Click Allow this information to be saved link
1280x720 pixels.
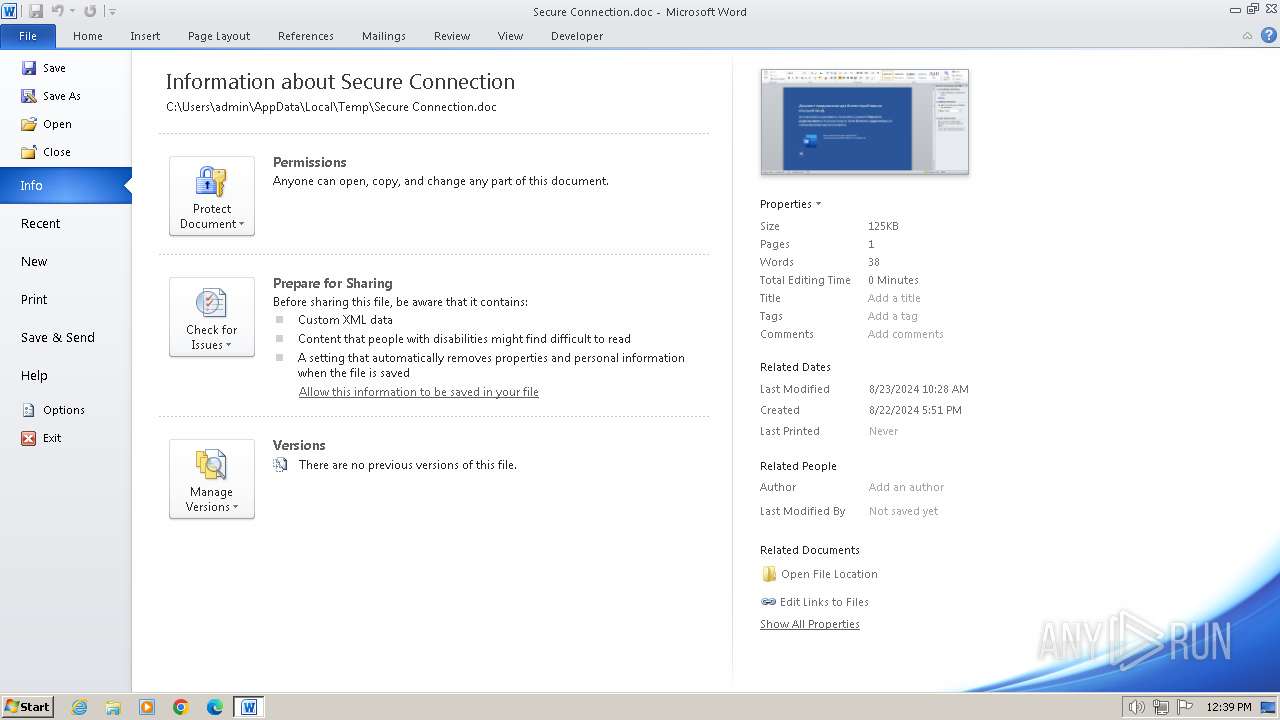tap(419, 392)
